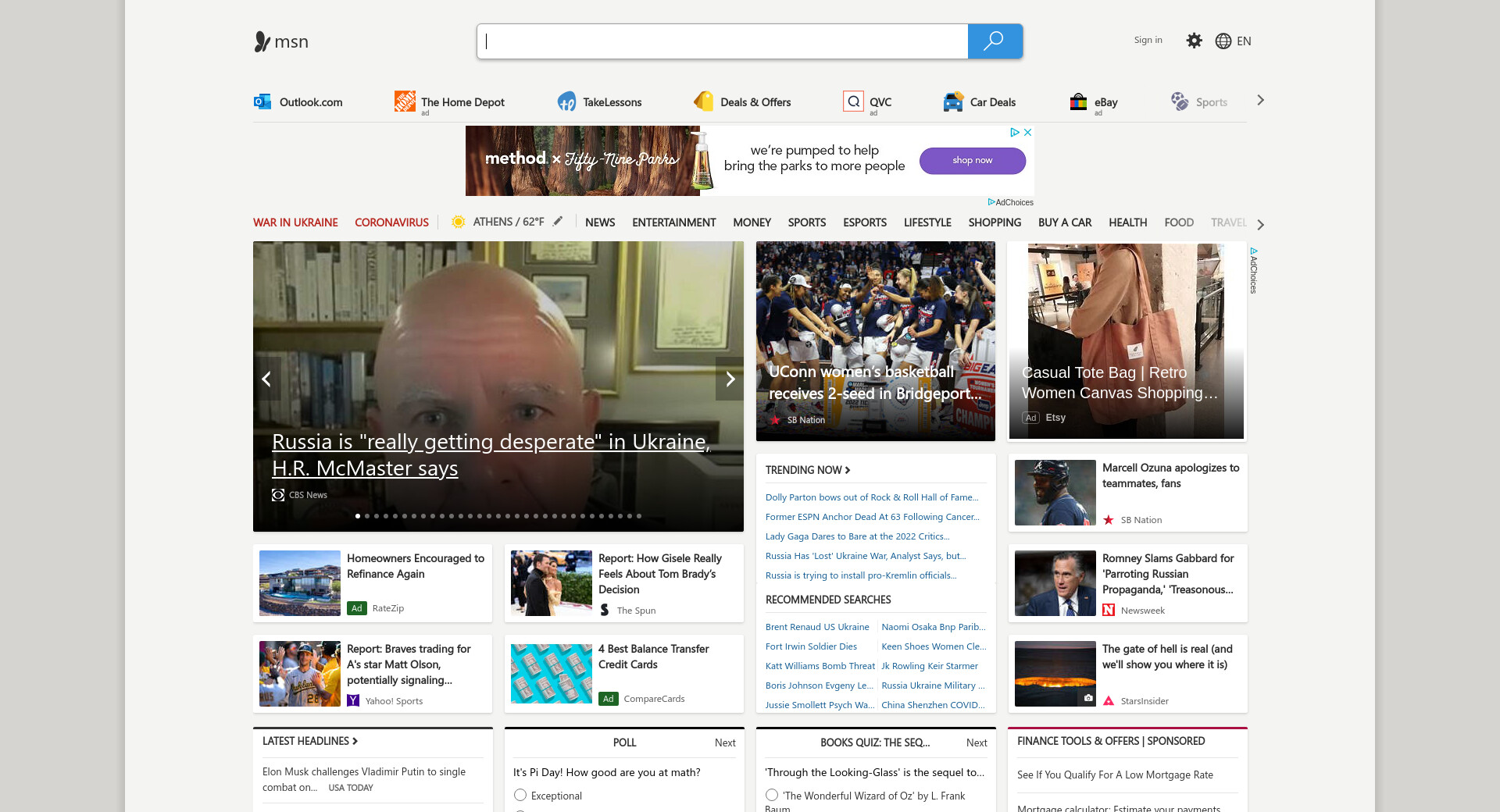Viewport: 1500px width, 812px height.
Task: Open the Outlook.com shortcut icon
Action: (x=262, y=101)
